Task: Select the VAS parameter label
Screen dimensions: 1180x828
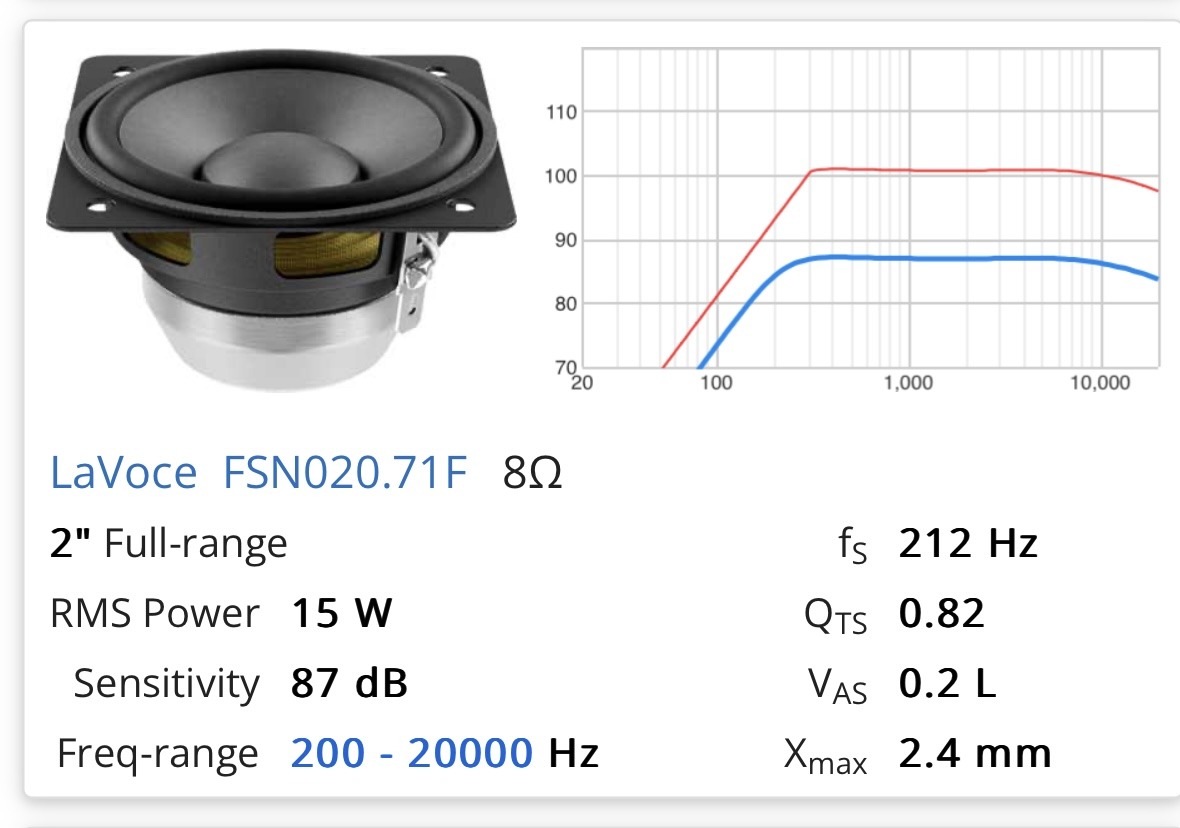Action: pos(838,685)
